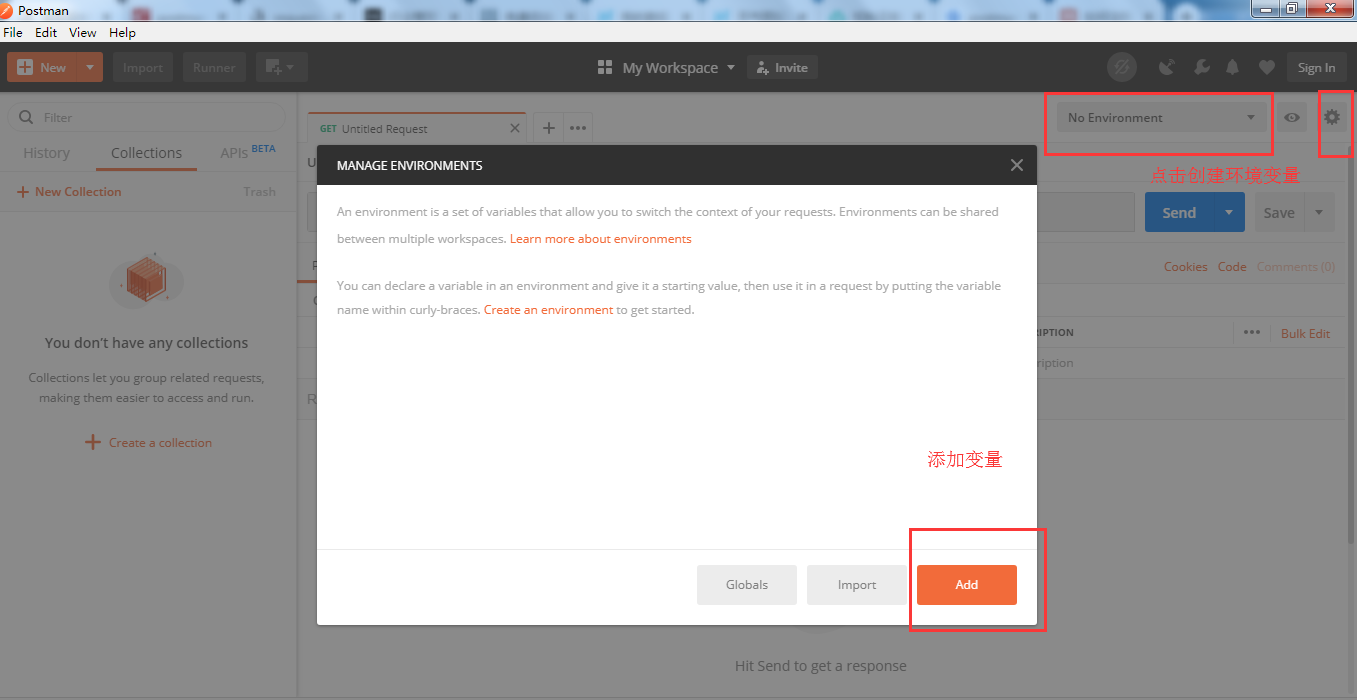Click the Bulk Edit link
This screenshot has height=700, width=1357.
pos(1306,333)
